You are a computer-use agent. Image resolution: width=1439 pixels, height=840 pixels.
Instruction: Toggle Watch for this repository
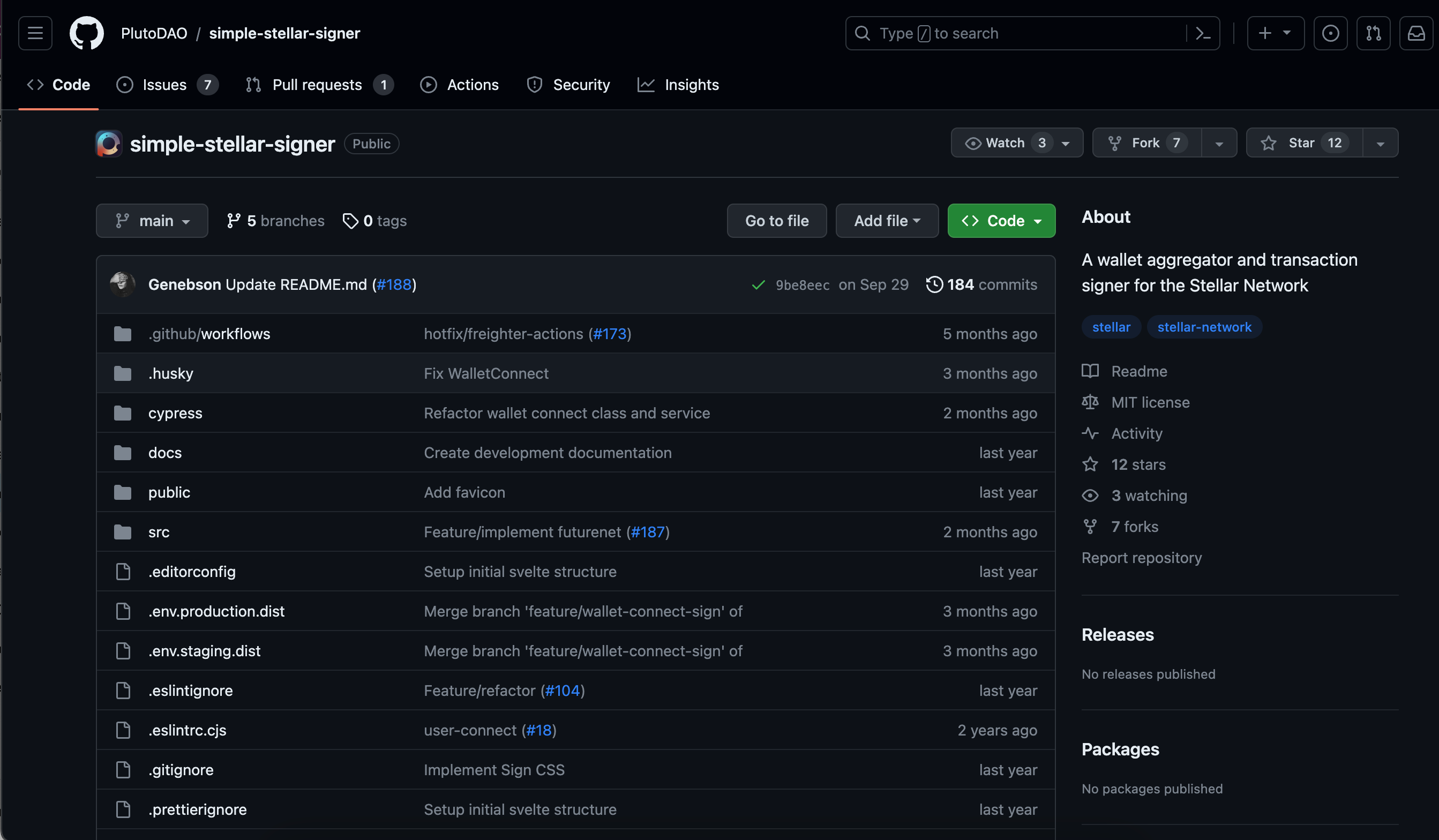1006,142
